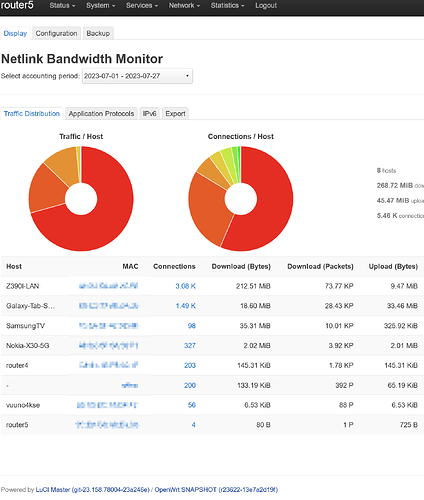
Task: Open the Export tab
Action: 175,114
